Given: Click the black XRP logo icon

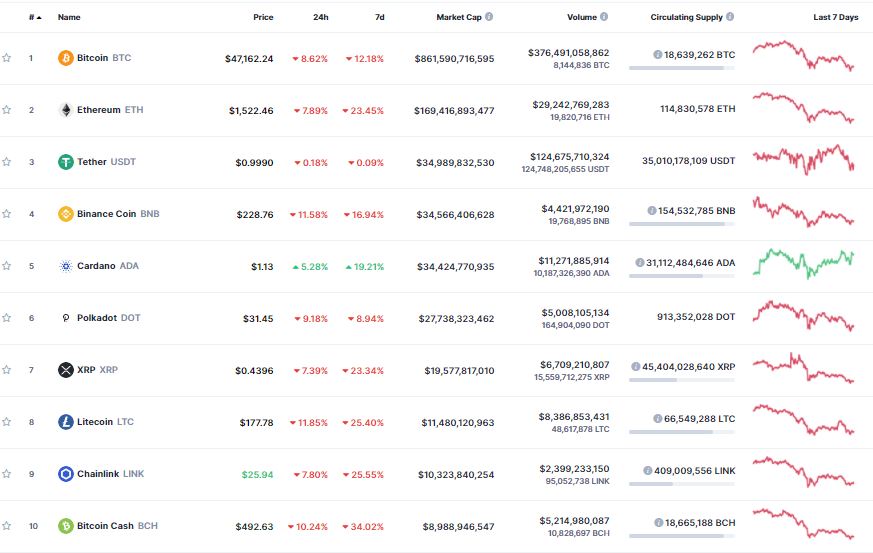Looking at the screenshot, I should tap(66, 370).
